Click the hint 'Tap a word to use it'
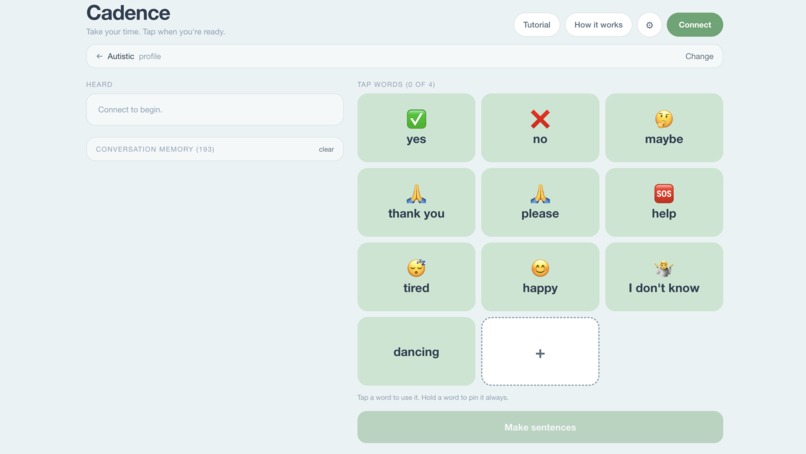806x454 pixels. (388, 397)
